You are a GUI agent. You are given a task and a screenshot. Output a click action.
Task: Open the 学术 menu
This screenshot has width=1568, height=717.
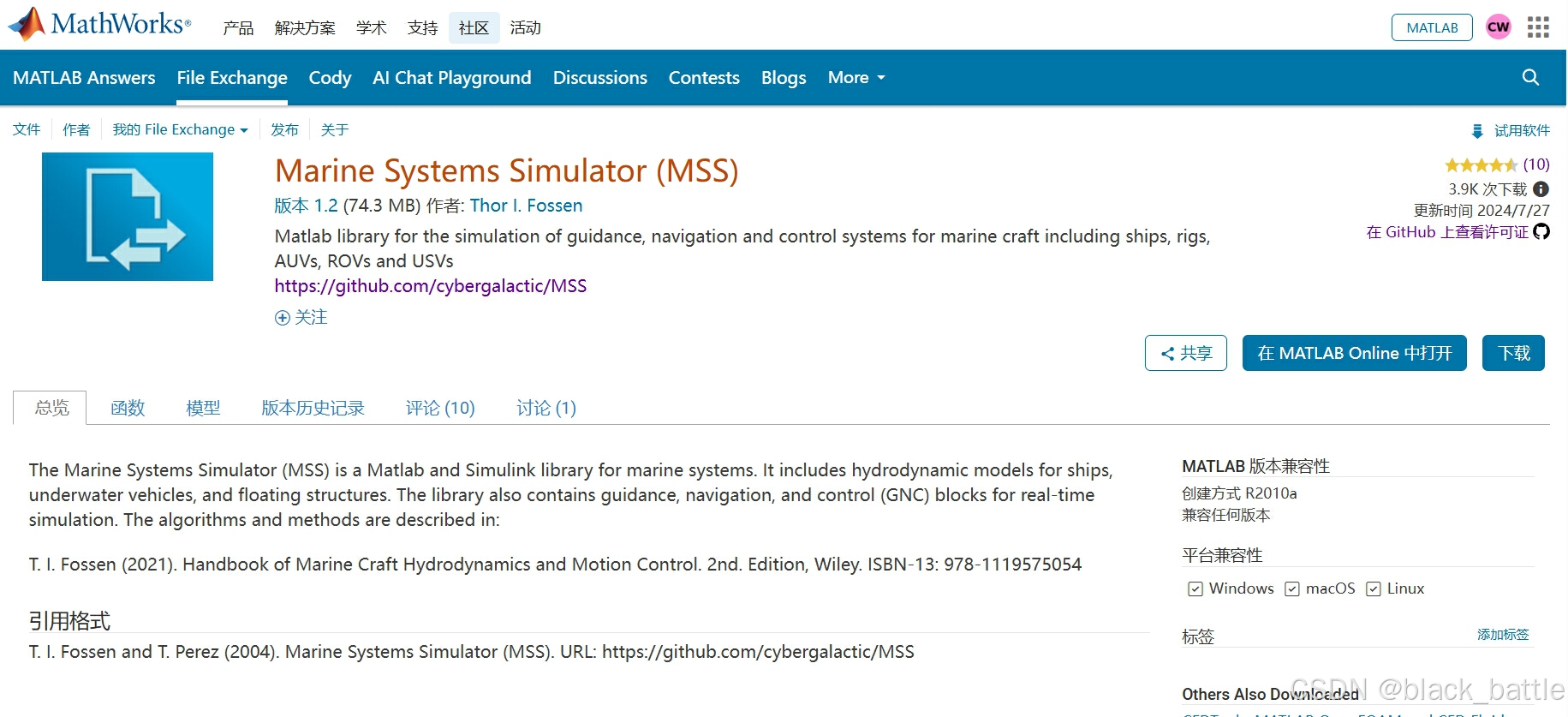pos(372,28)
